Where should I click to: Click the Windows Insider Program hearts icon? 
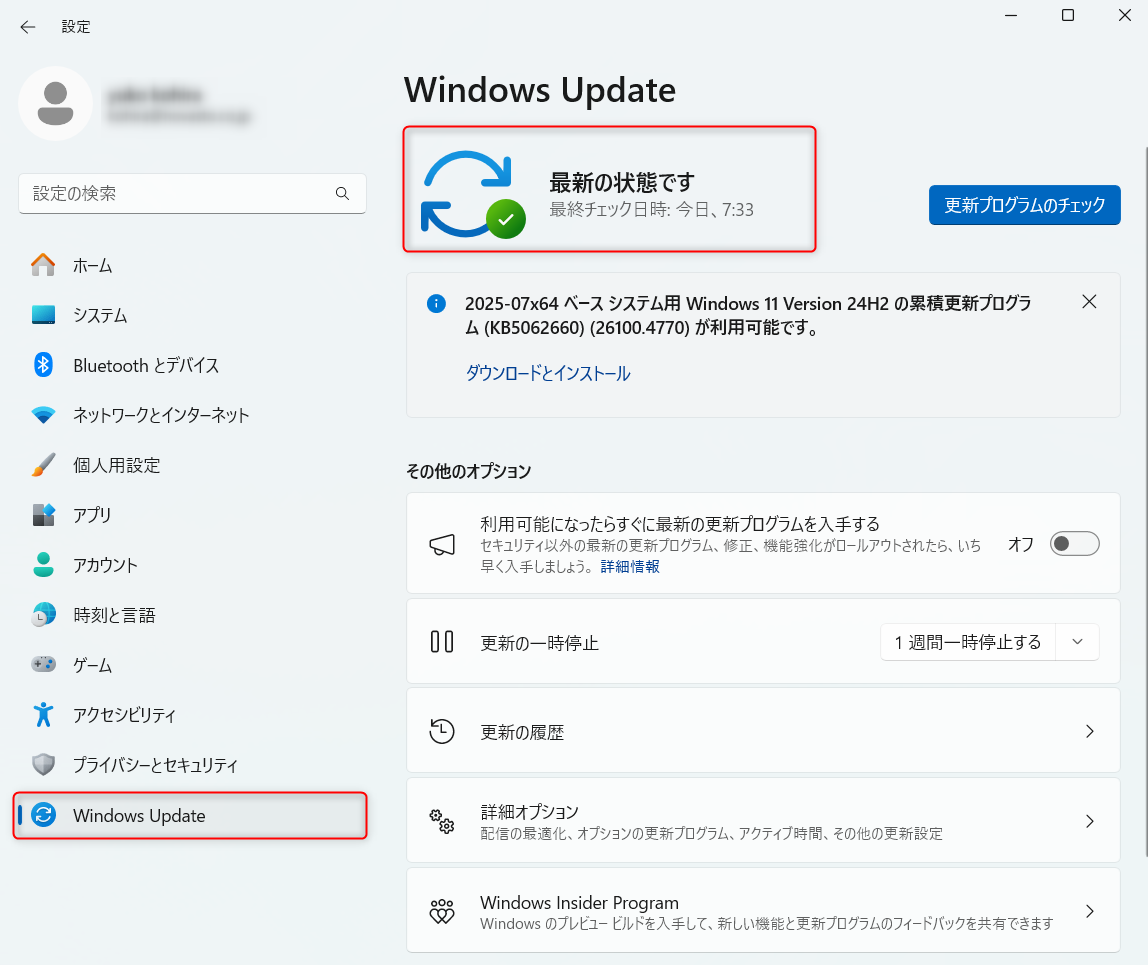coord(442,912)
